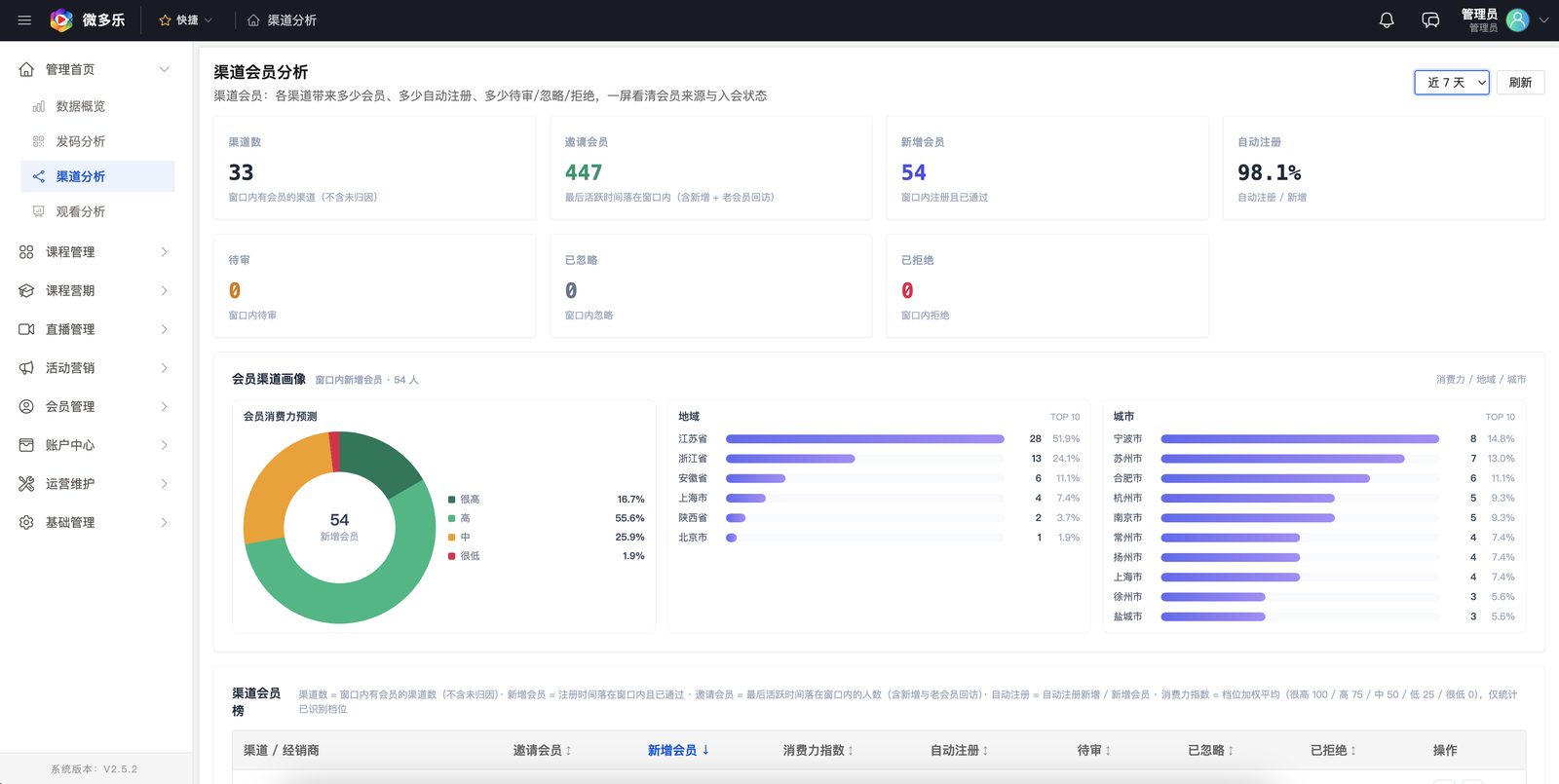Sort table by 待审 column arrow
The width and height of the screenshot is (1559, 784).
(1108, 750)
